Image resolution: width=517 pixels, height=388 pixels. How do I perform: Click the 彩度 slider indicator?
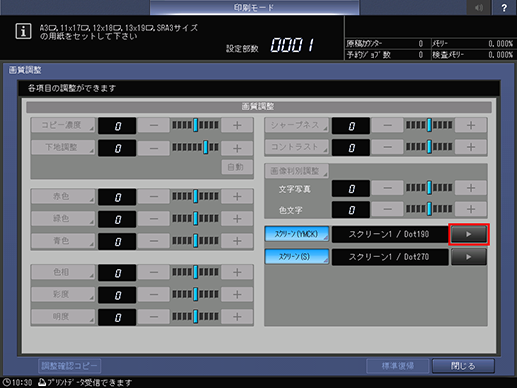[x=196, y=294]
